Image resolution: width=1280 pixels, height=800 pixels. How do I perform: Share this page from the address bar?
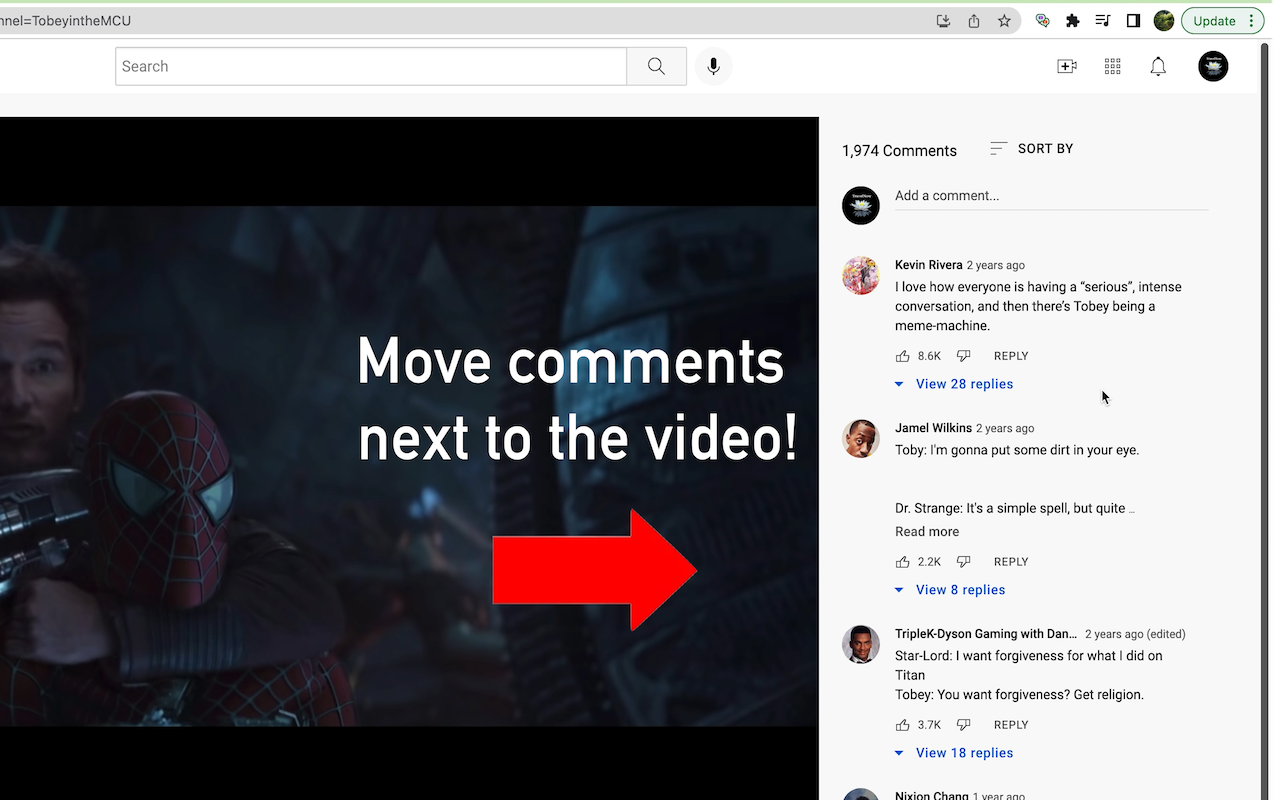(974, 21)
